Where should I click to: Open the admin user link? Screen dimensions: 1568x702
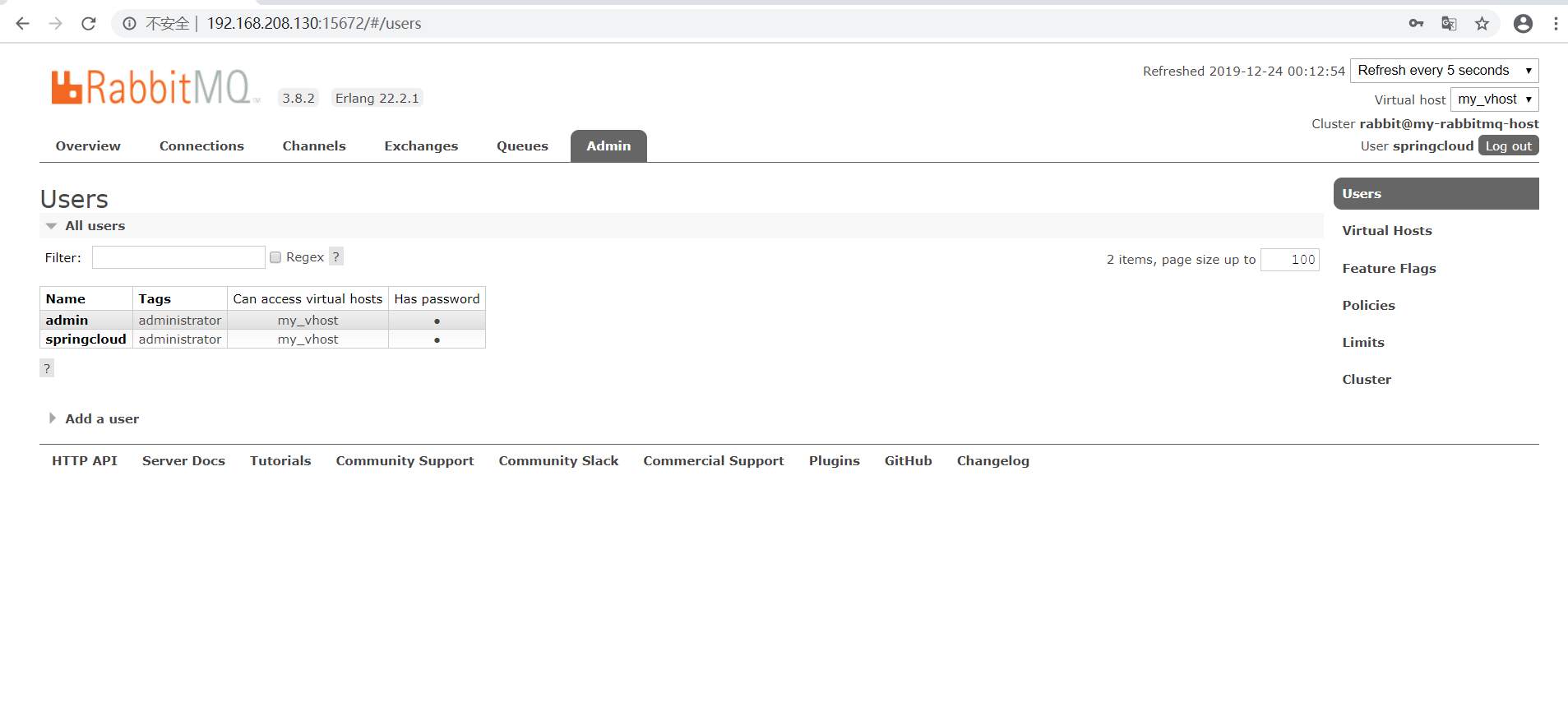(67, 321)
